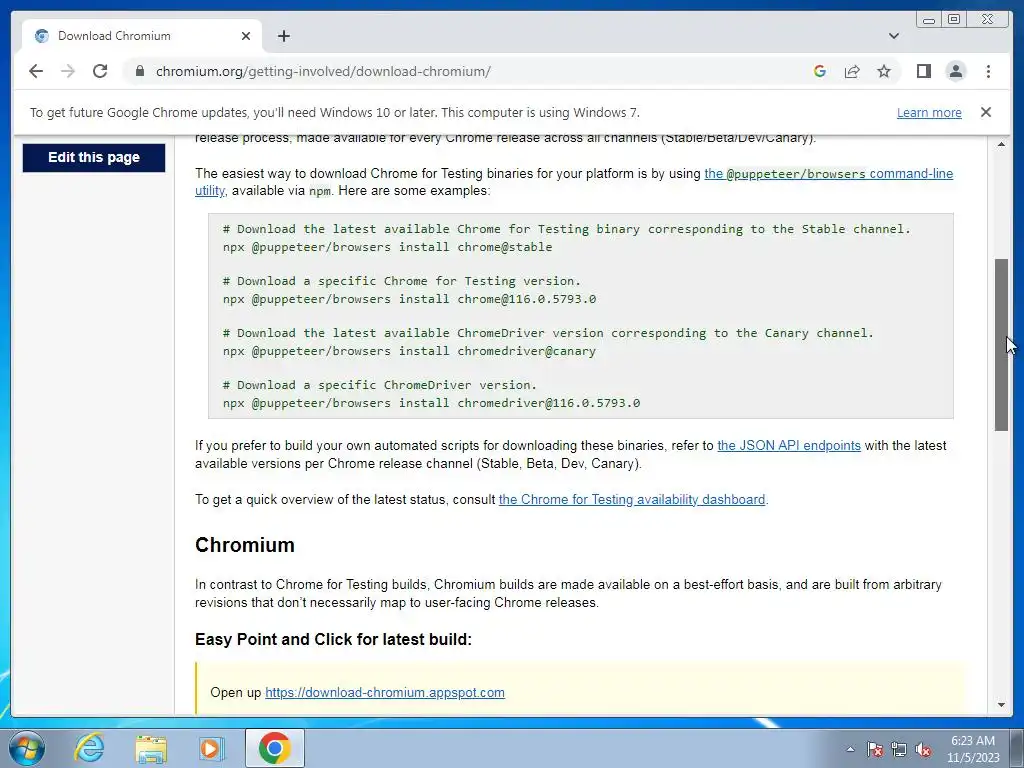The image size is (1024, 768).
Task: Open Chrome's three-dot menu
Action: 988,71
